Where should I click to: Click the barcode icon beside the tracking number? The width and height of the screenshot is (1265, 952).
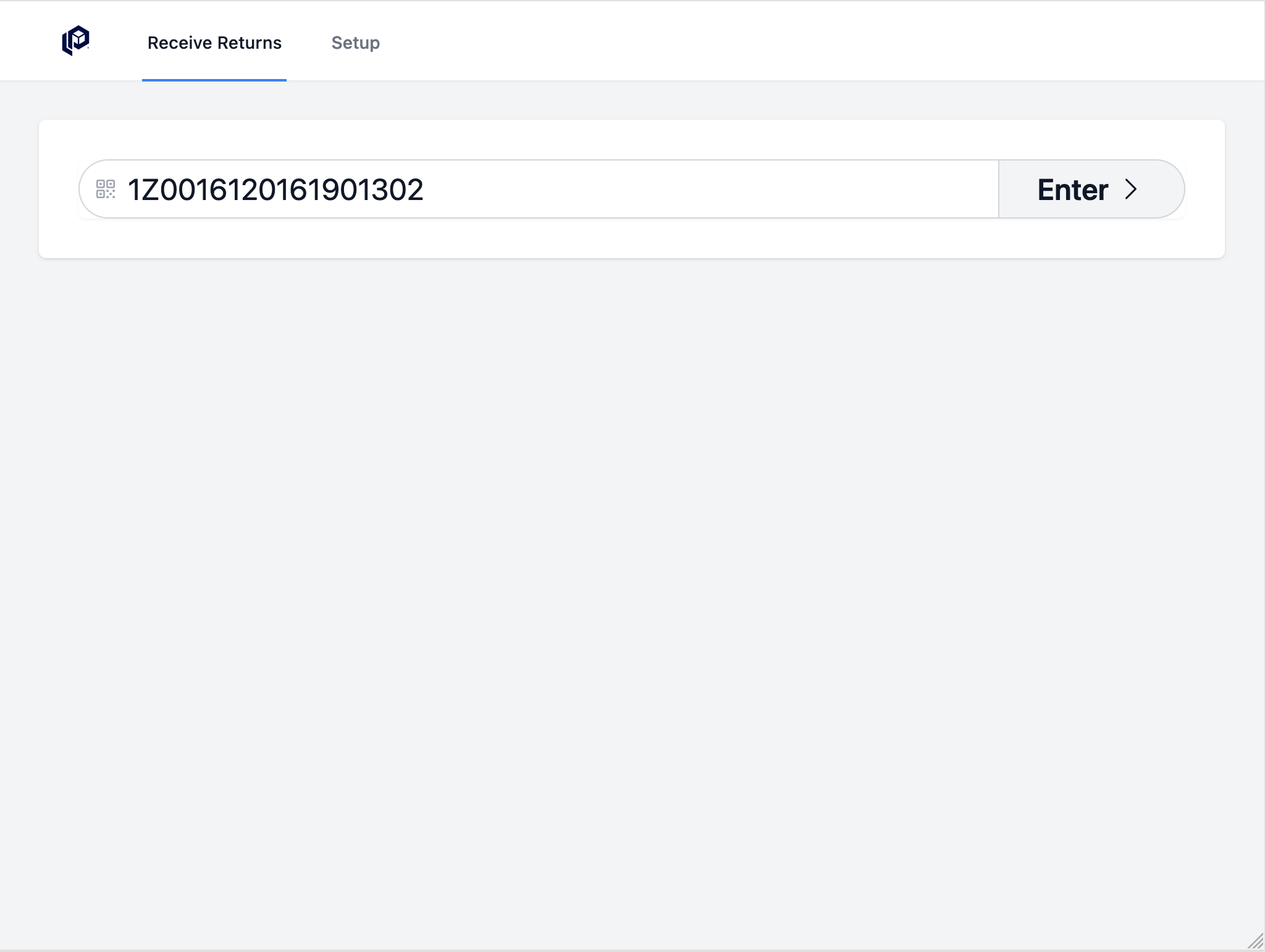[106, 190]
